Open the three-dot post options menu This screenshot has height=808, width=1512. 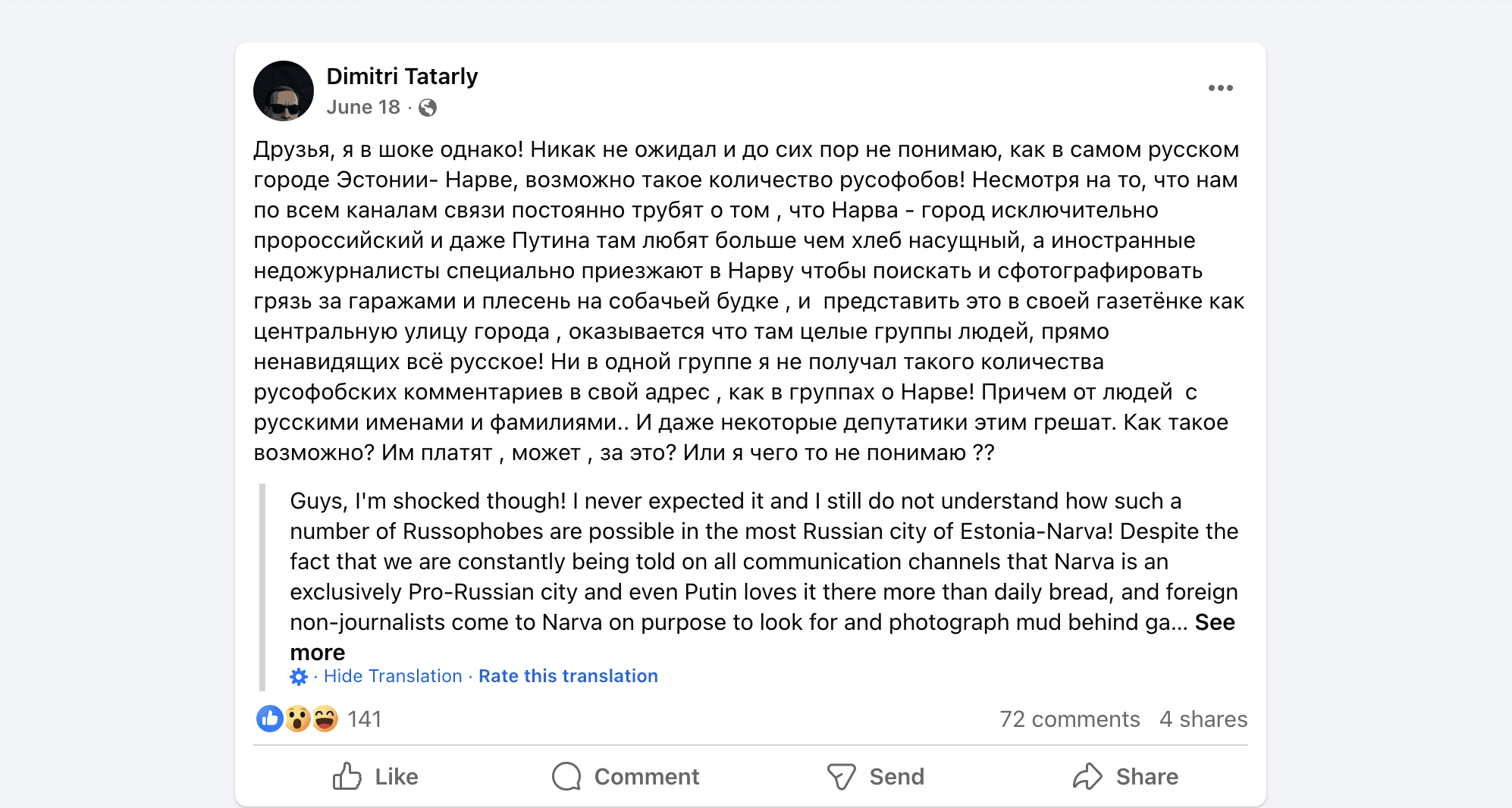1220,88
